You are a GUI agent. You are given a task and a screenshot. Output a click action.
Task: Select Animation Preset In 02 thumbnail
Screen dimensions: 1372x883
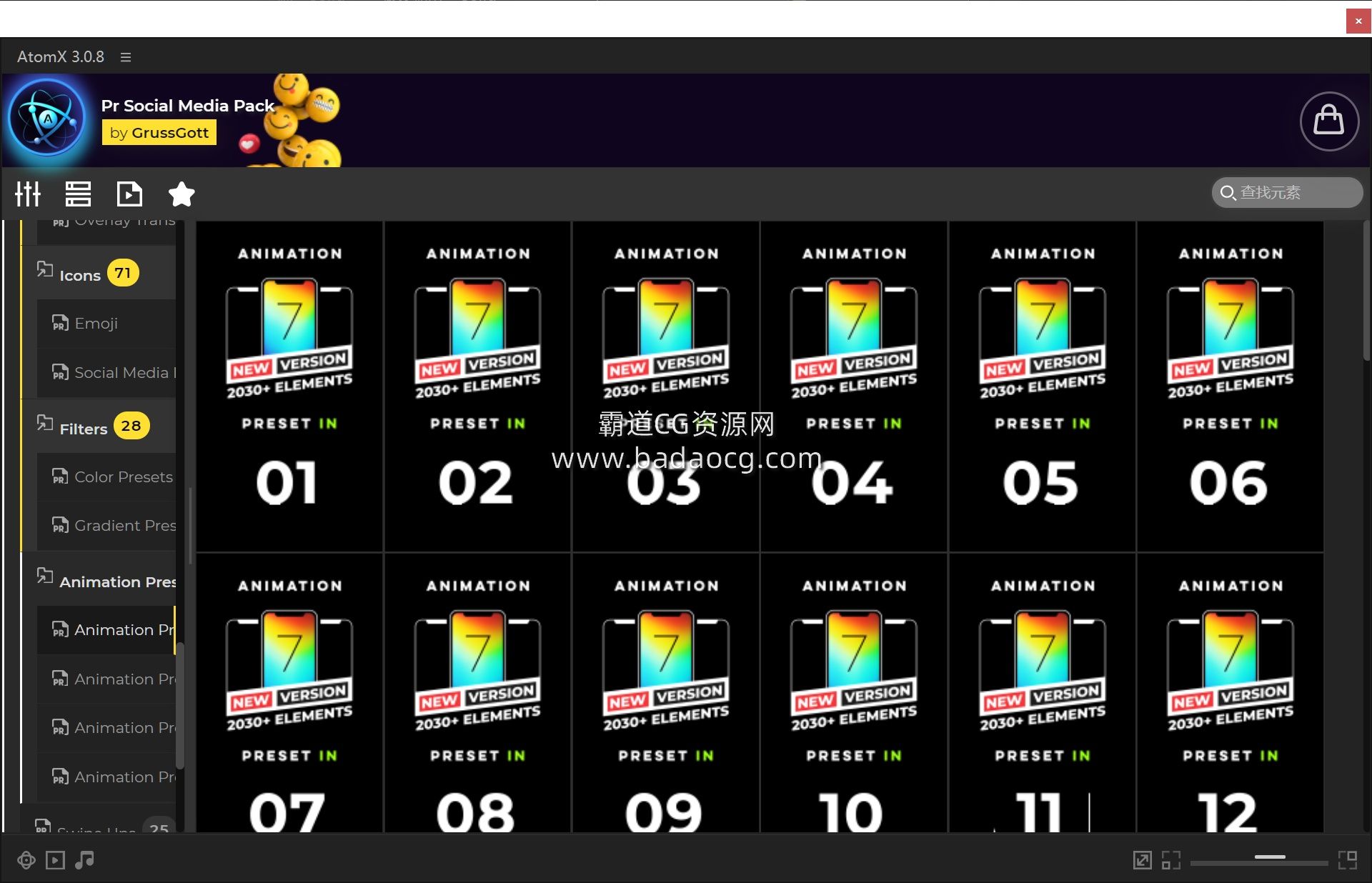pyautogui.click(x=477, y=386)
